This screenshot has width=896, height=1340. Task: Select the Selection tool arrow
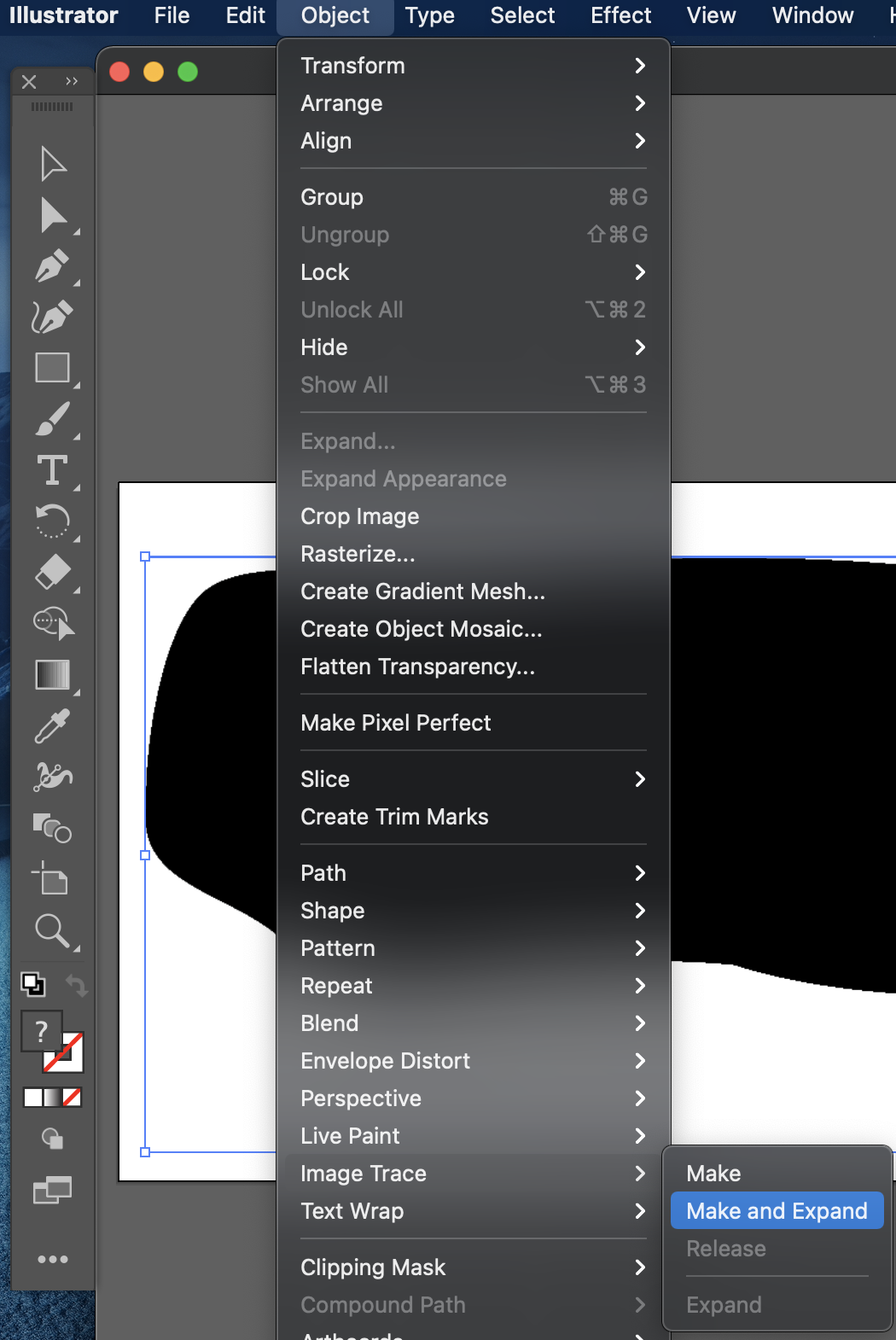[52, 164]
